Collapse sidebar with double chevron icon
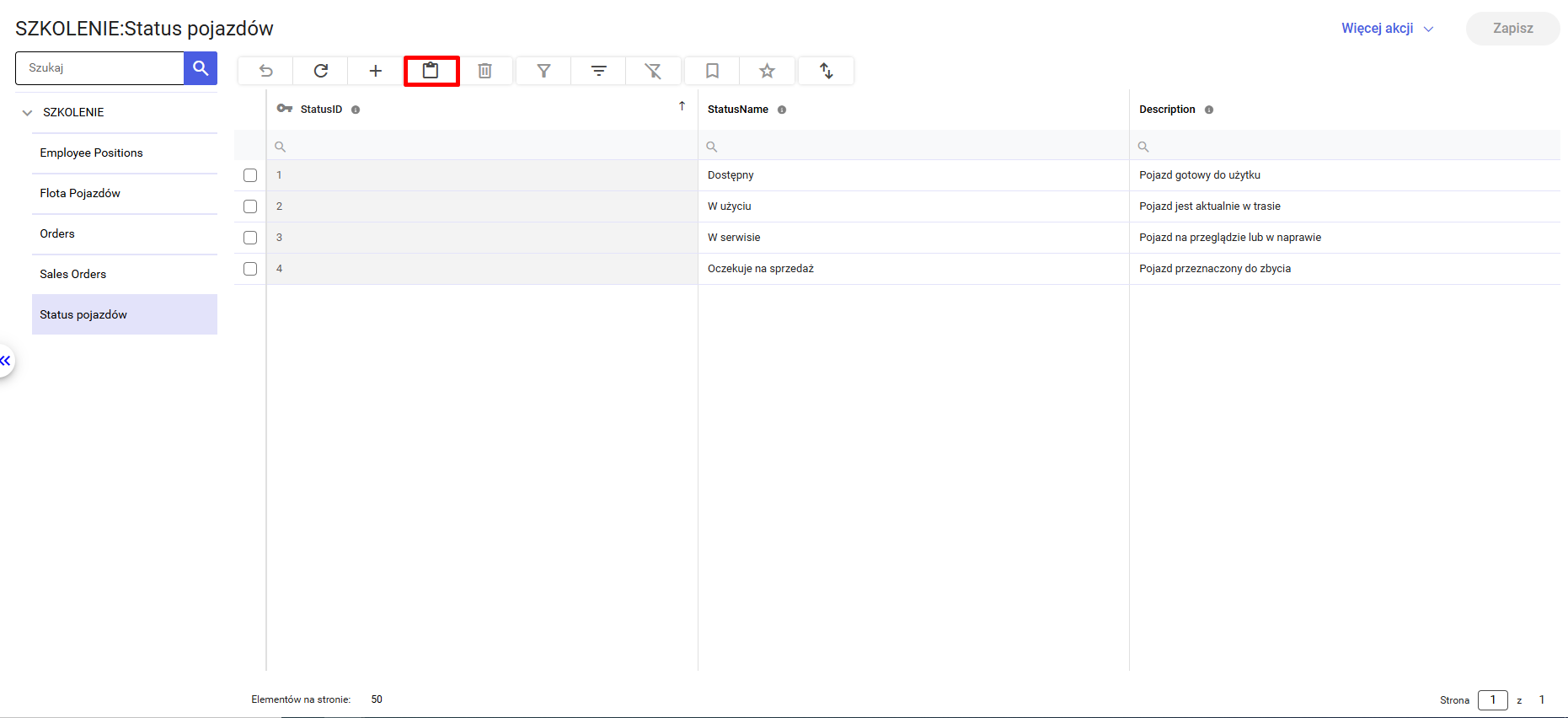 [x=5, y=361]
